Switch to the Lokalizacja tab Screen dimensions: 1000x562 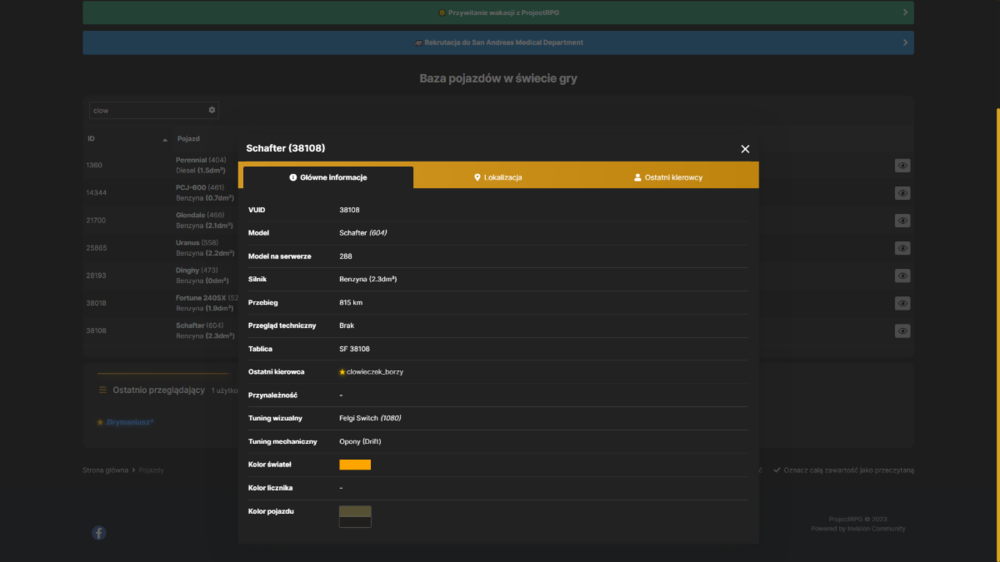[498, 177]
